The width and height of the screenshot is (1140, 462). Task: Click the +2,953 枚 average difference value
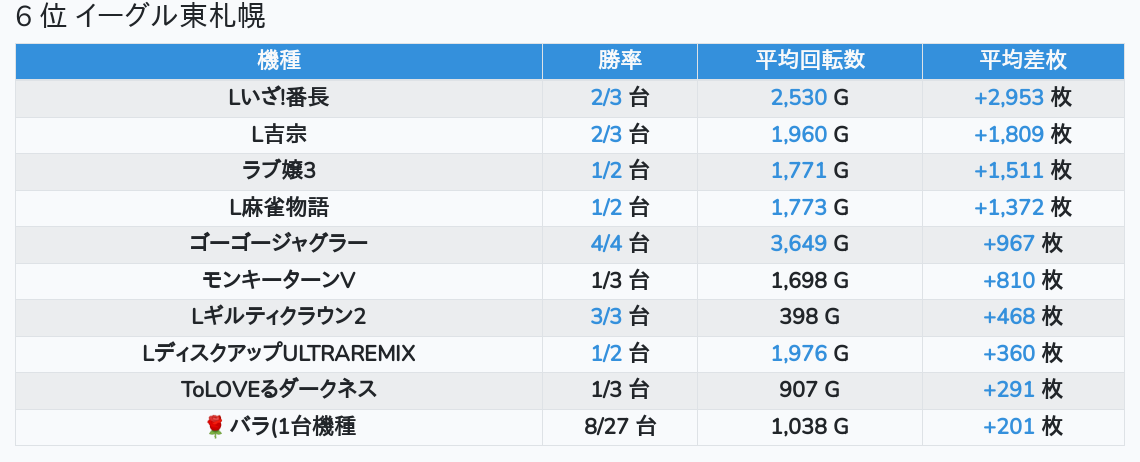[x=1023, y=97]
